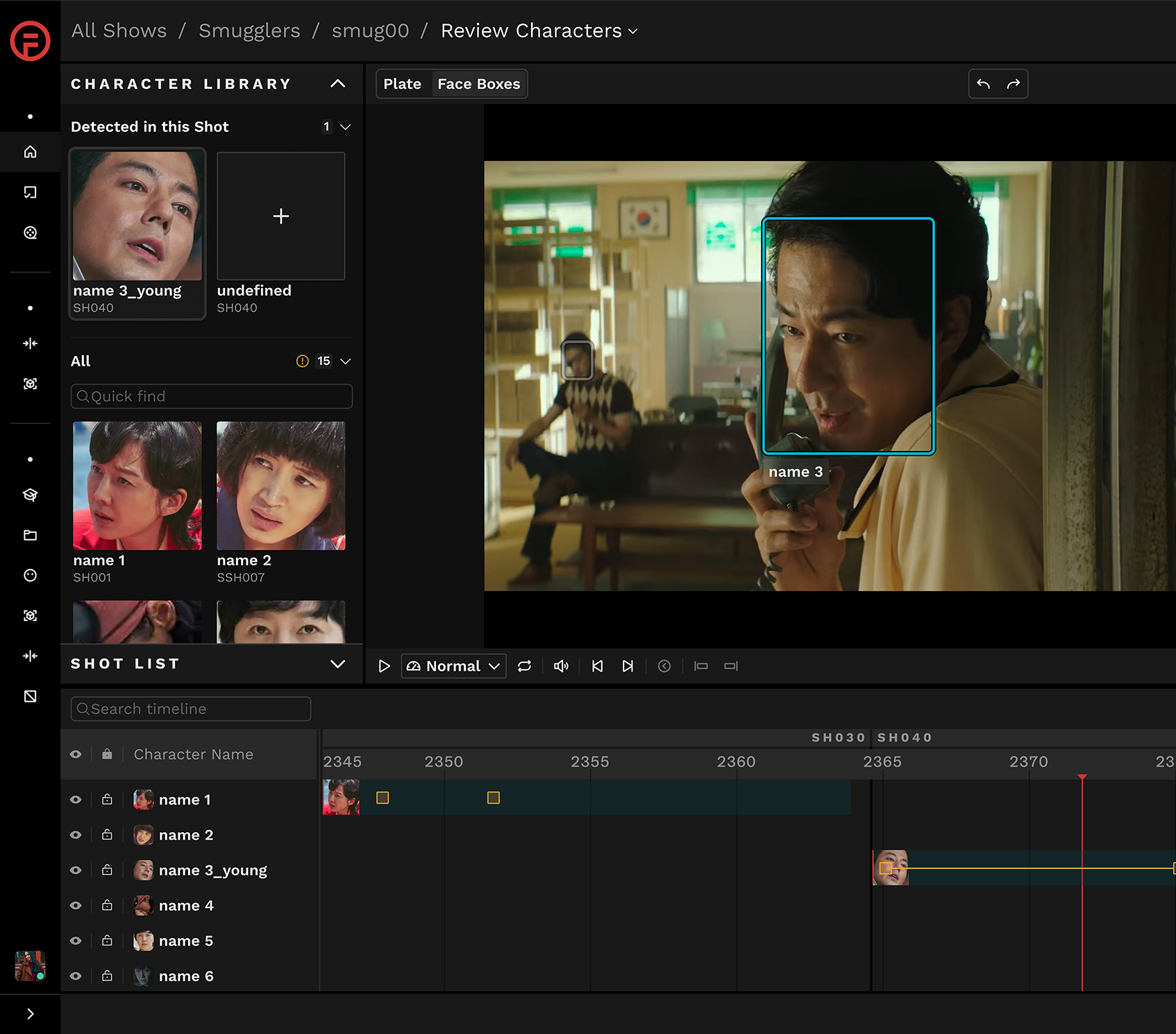Open the Normal playback speed dropdown
This screenshot has height=1034, width=1176.
click(x=453, y=666)
